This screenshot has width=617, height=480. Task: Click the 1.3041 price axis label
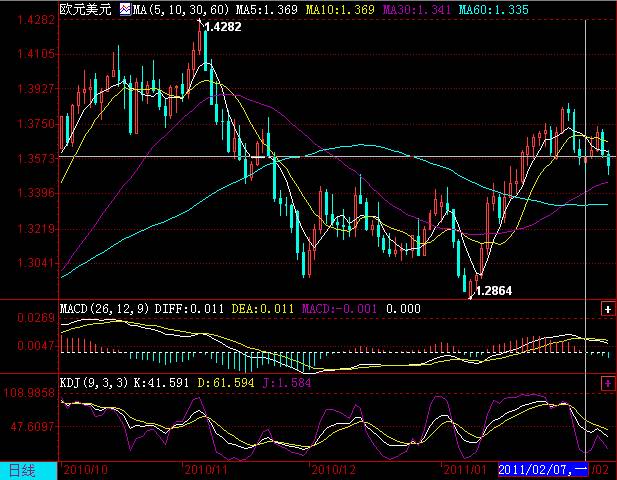(36, 263)
